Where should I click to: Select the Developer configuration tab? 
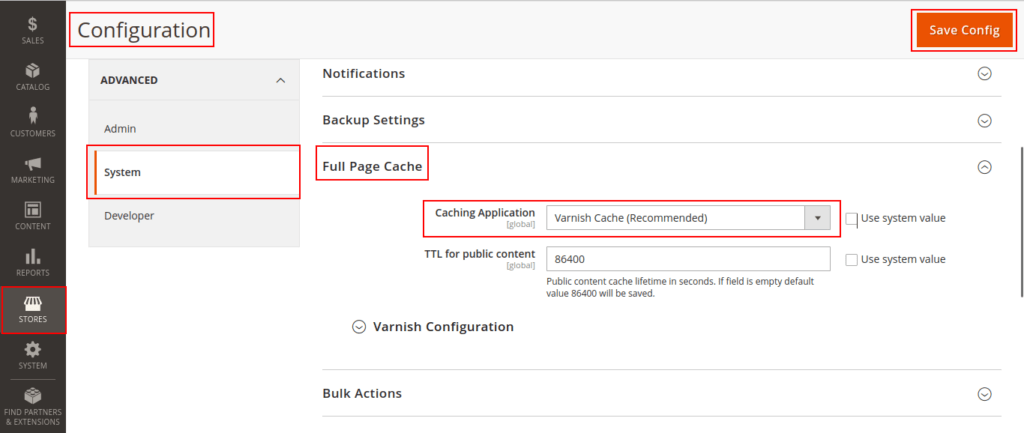point(129,215)
